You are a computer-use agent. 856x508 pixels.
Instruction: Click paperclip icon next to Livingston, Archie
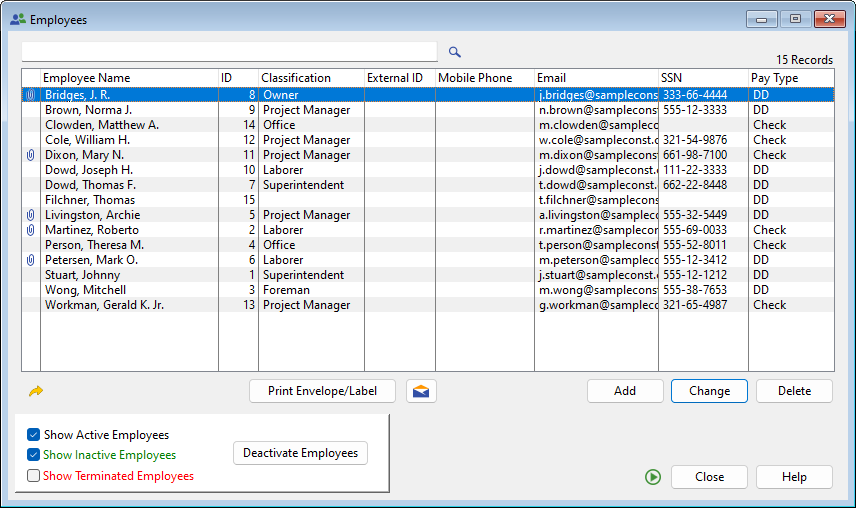pyautogui.click(x=30, y=215)
